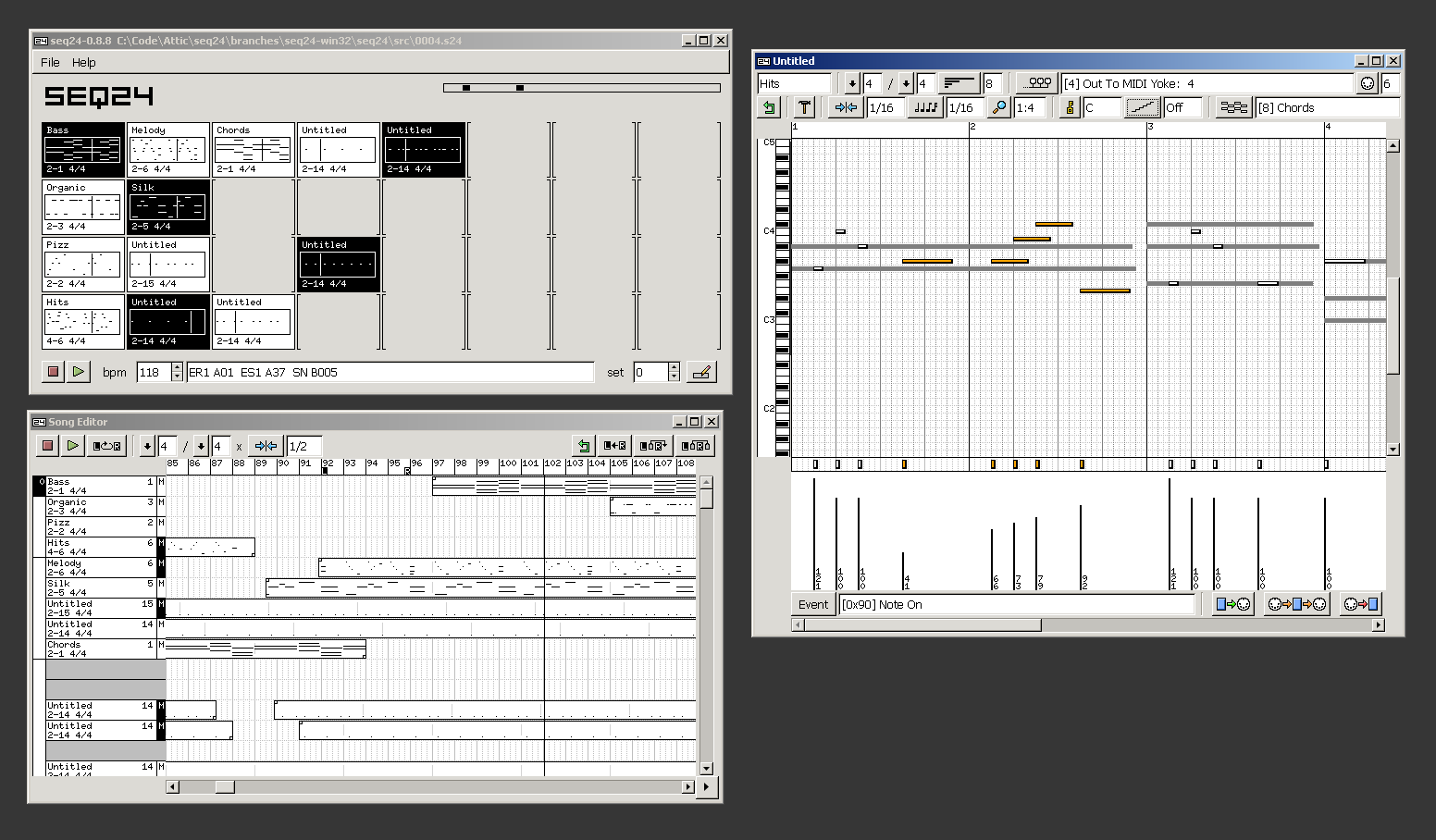Image resolution: width=1436 pixels, height=840 pixels.
Task: Increase the bpm with its up spinner
Action: click(175, 366)
